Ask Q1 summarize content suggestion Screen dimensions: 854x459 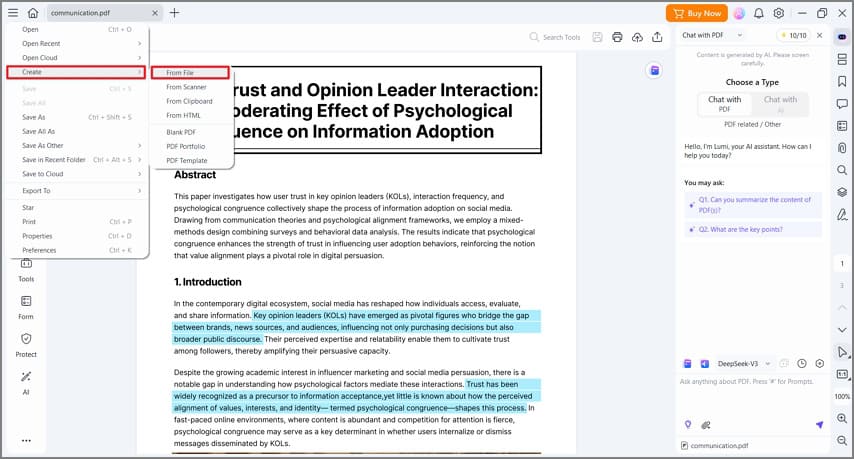click(x=753, y=205)
